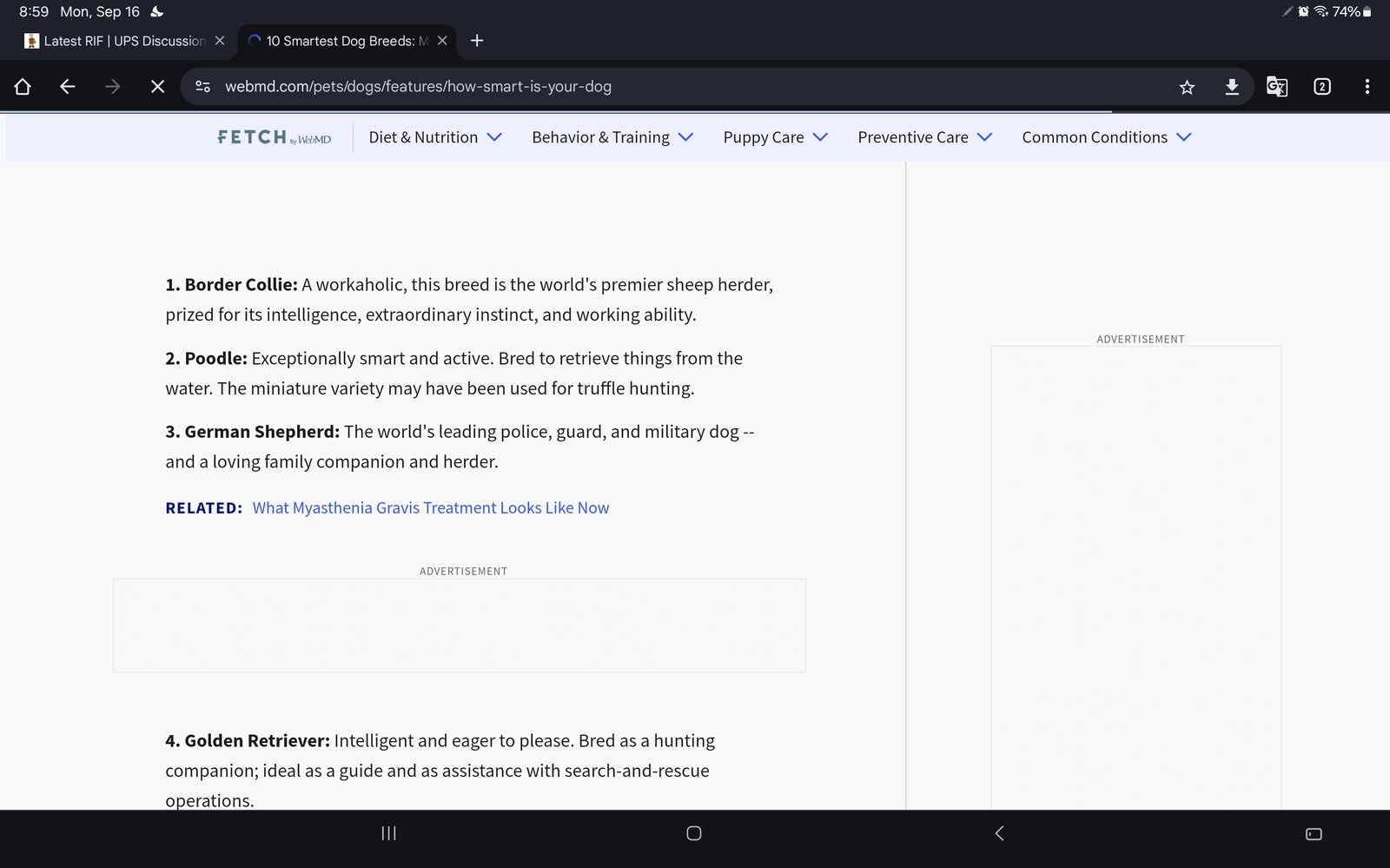This screenshot has height=868, width=1390.
Task: Click the '3. German Shepherd:' heading text
Action: pyautogui.click(x=252, y=431)
